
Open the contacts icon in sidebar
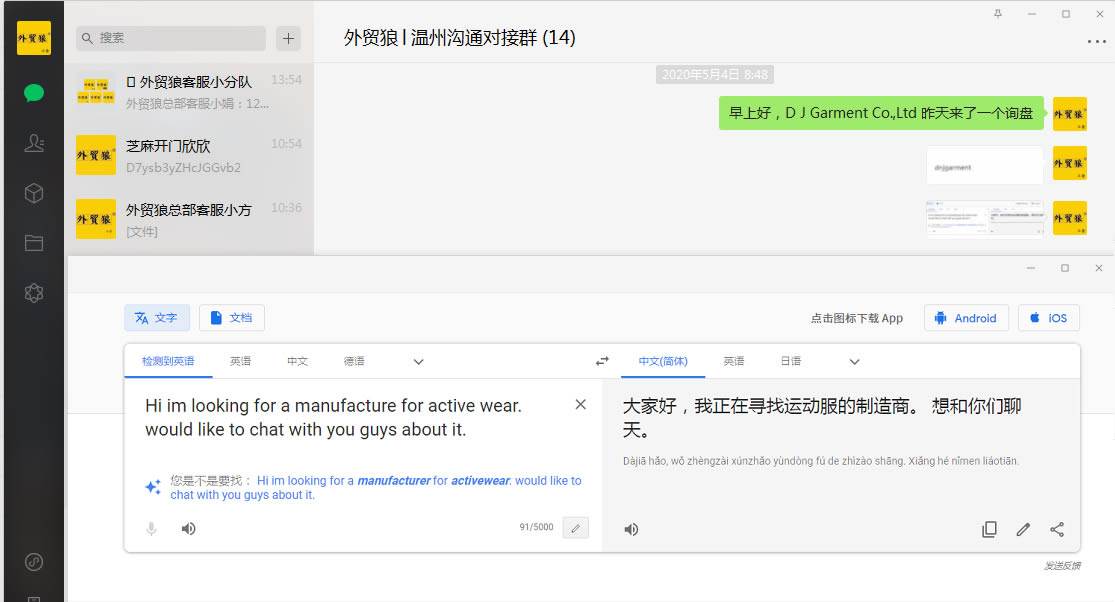[34, 143]
